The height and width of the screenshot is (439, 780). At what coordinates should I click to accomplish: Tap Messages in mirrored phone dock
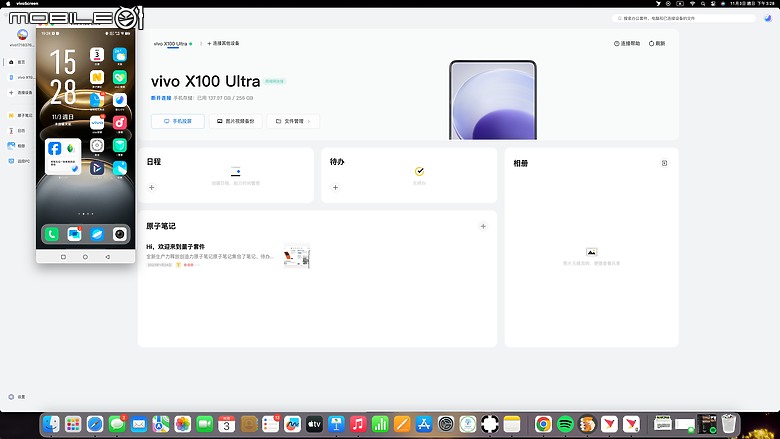tap(74, 234)
